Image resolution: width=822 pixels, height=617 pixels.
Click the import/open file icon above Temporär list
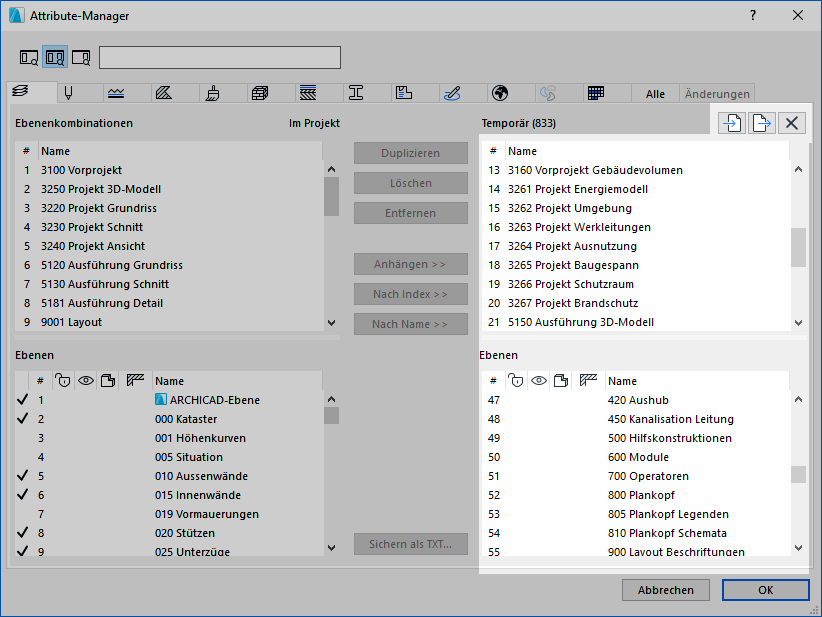(731, 123)
